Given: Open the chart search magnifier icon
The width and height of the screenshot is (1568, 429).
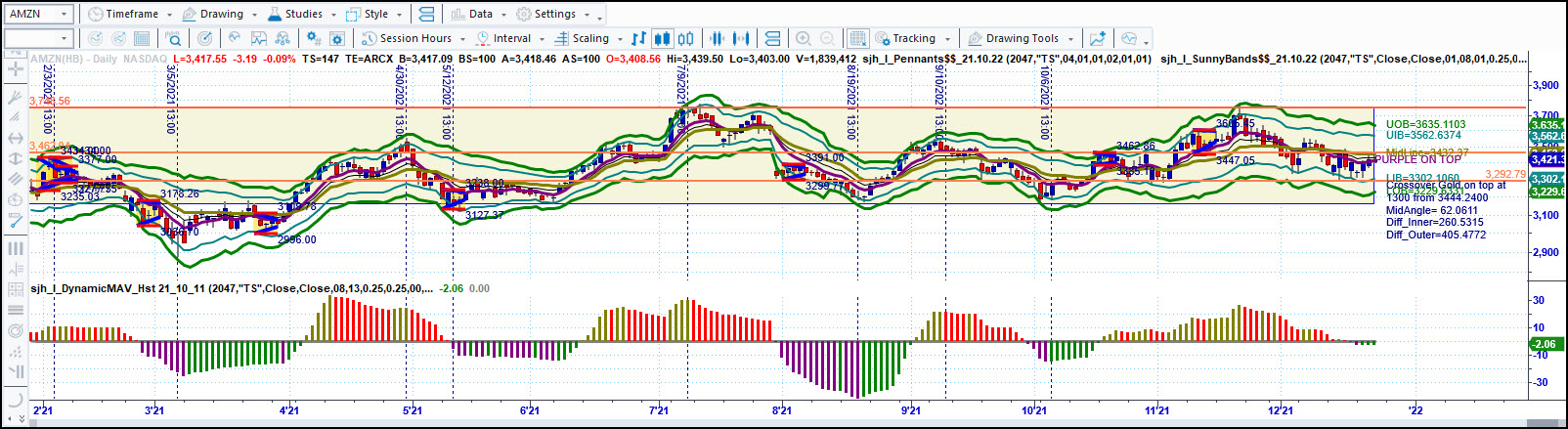Looking at the screenshot, I should pyautogui.click(x=173, y=38).
